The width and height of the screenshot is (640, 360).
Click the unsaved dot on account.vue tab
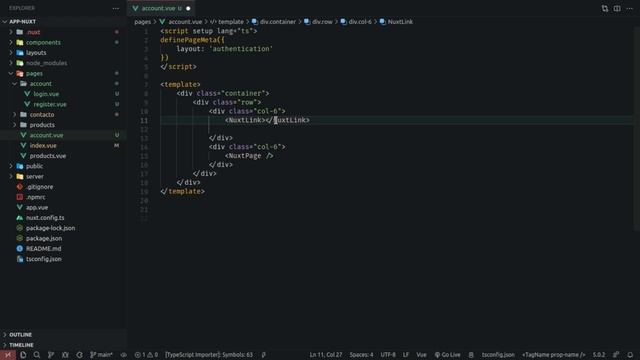point(188,8)
